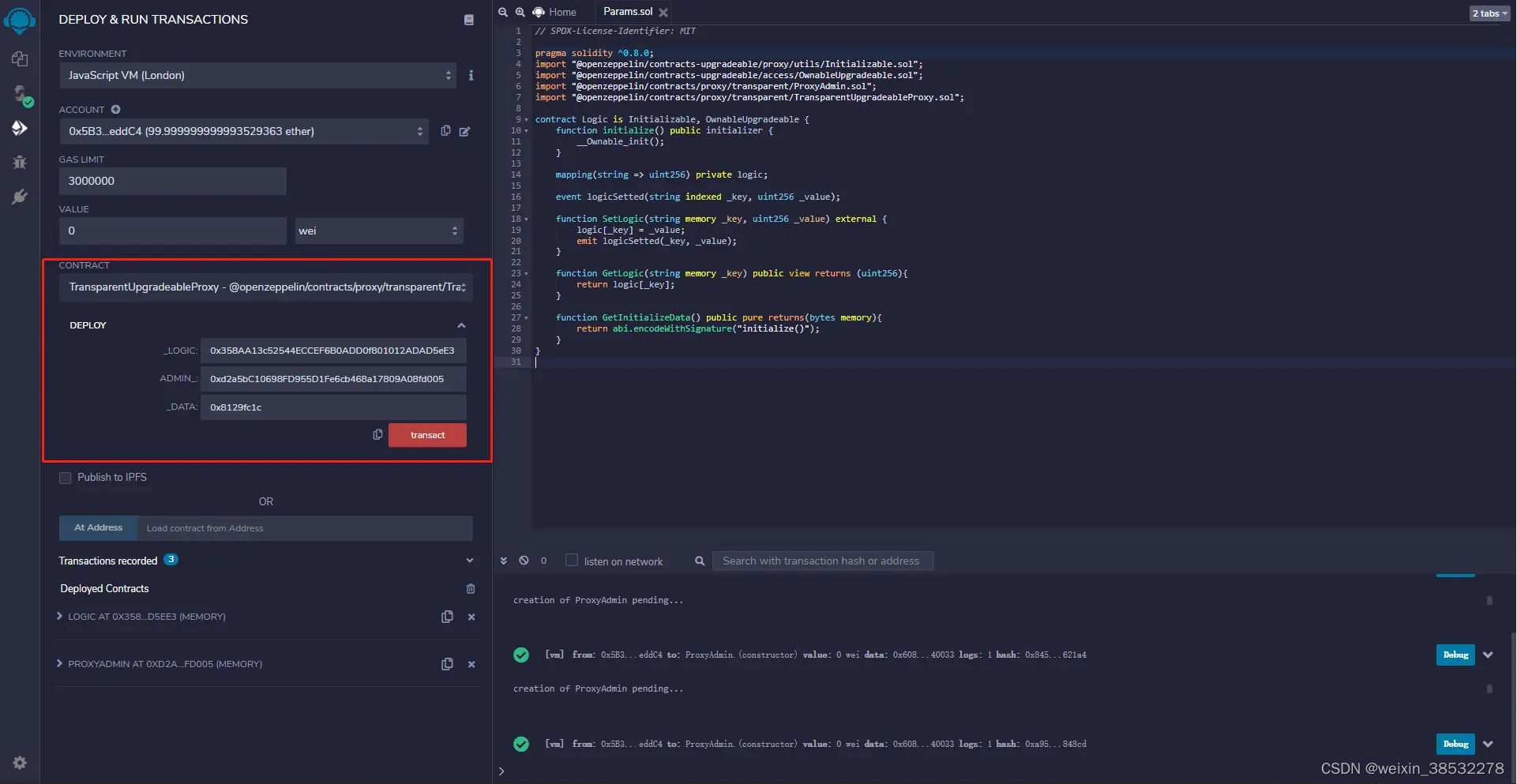The height and width of the screenshot is (784, 1517).
Task: Open the wei unit dropdown
Action: [x=379, y=231]
